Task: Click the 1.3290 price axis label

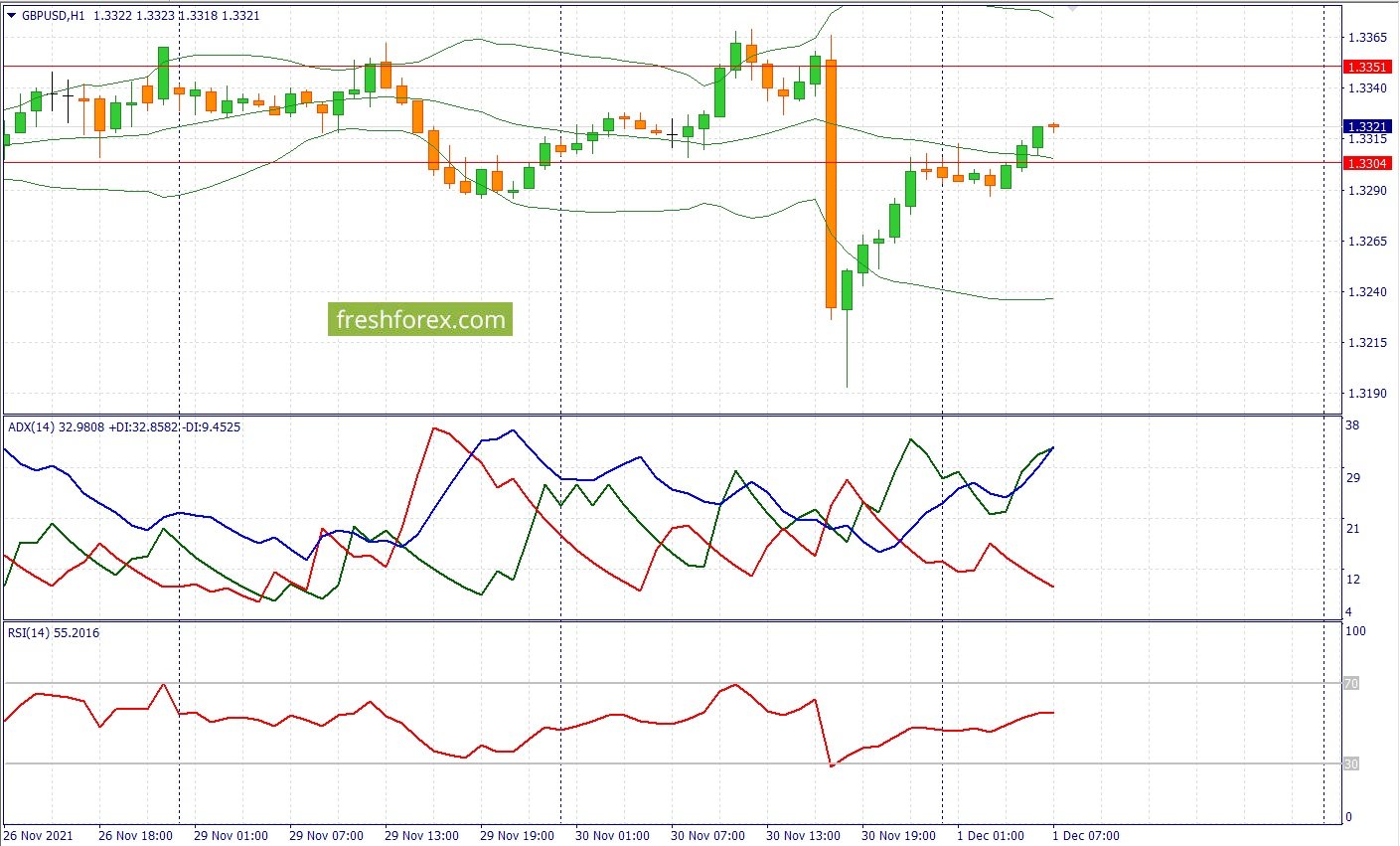Action: pos(1366,190)
